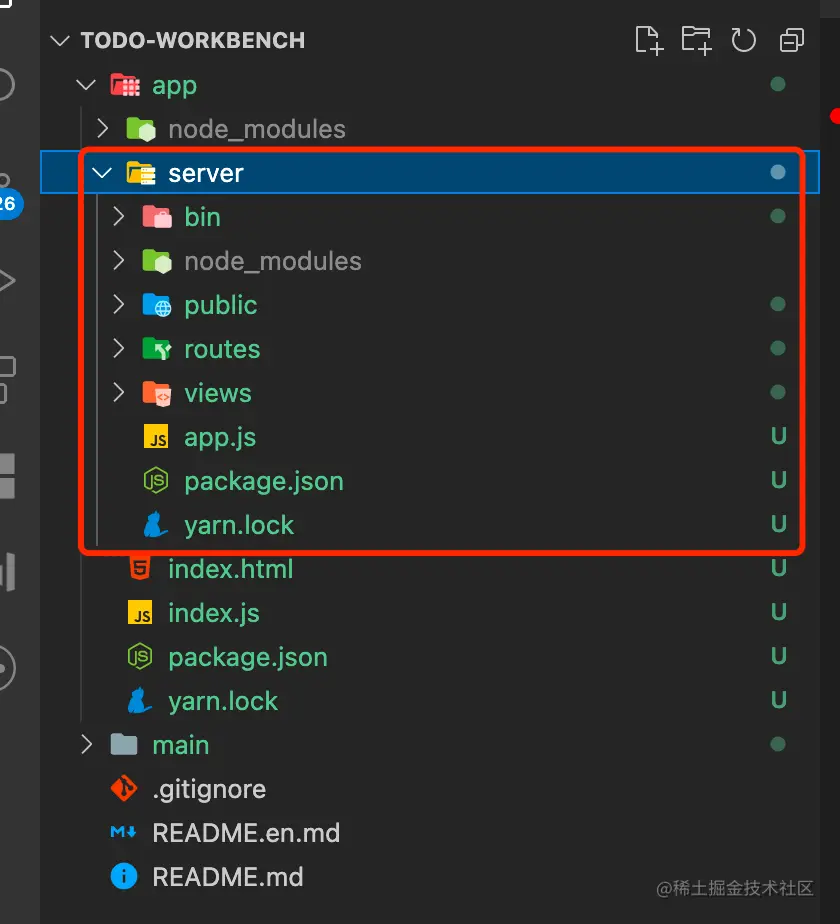Expand the main folder
The width and height of the screenshot is (840, 924).
(87, 745)
